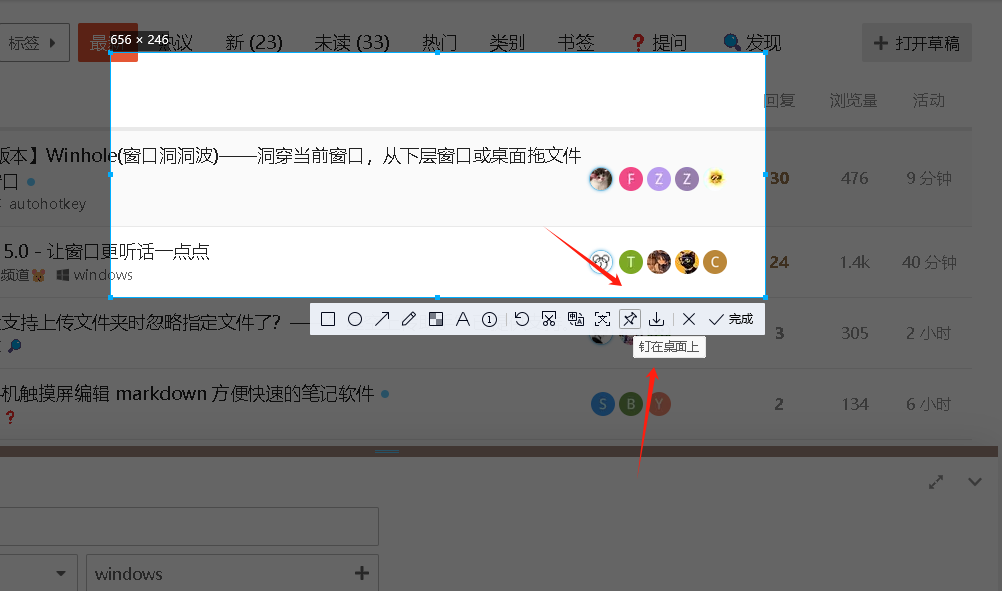Image resolution: width=1002 pixels, height=591 pixels.
Task: Select the rectangle shape tool
Action: point(328,319)
